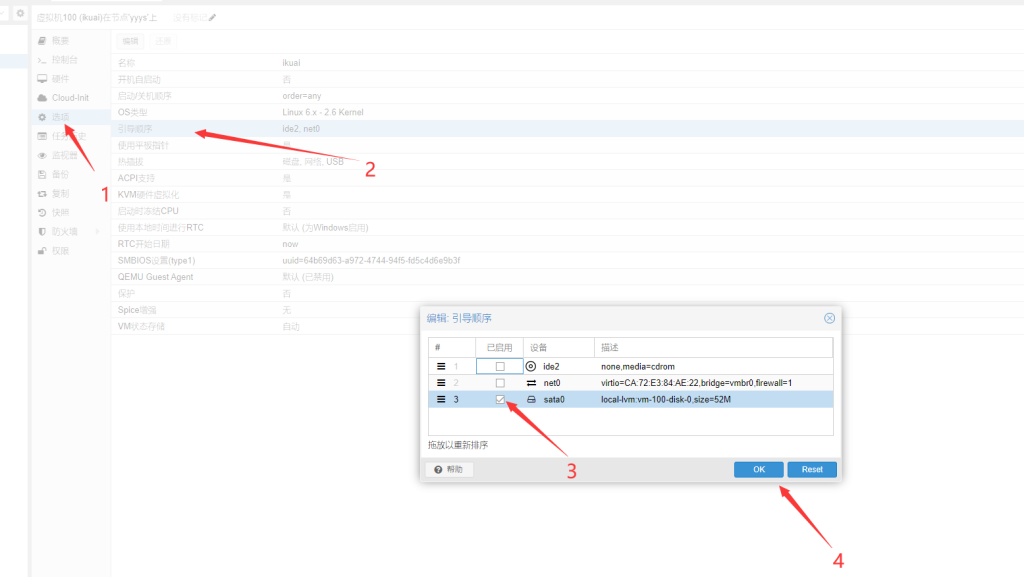Screen dimensions: 1024x577
Task: Click the CD-ROM icon beside ide2
Action: [531, 366]
